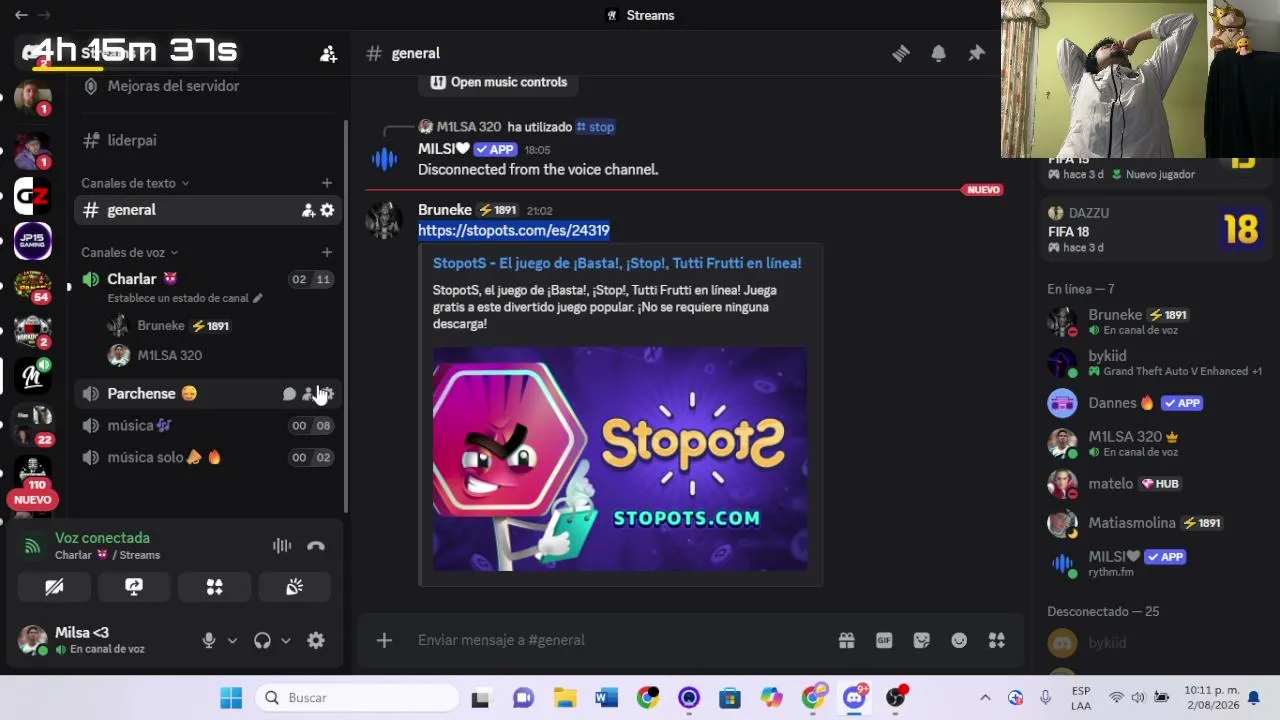
Task: Open the soundboard panel
Action: tap(294, 587)
